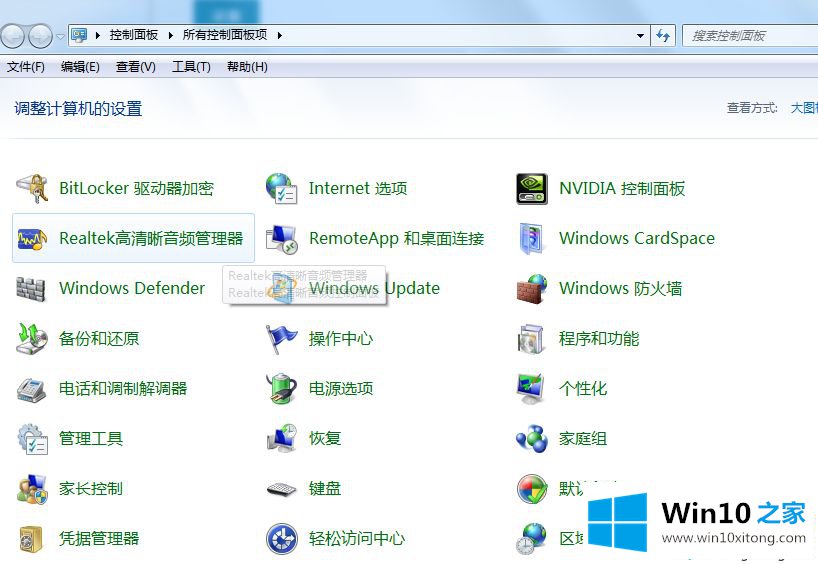The height and width of the screenshot is (564, 818).
Task: Expand the address bar history dropdown arrow
Action: coord(640,35)
